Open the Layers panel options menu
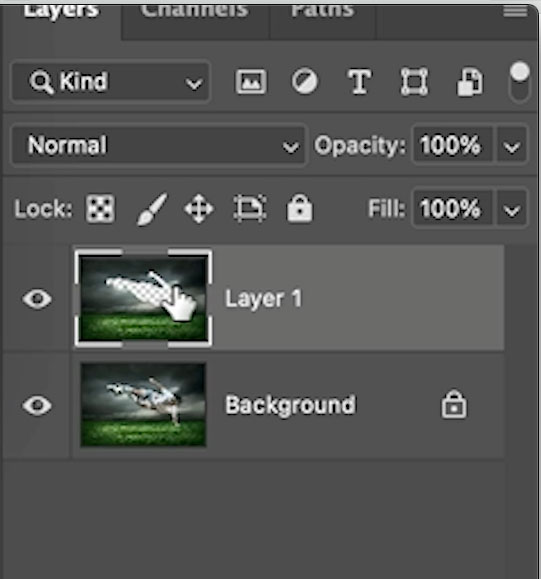 coord(515,11)
